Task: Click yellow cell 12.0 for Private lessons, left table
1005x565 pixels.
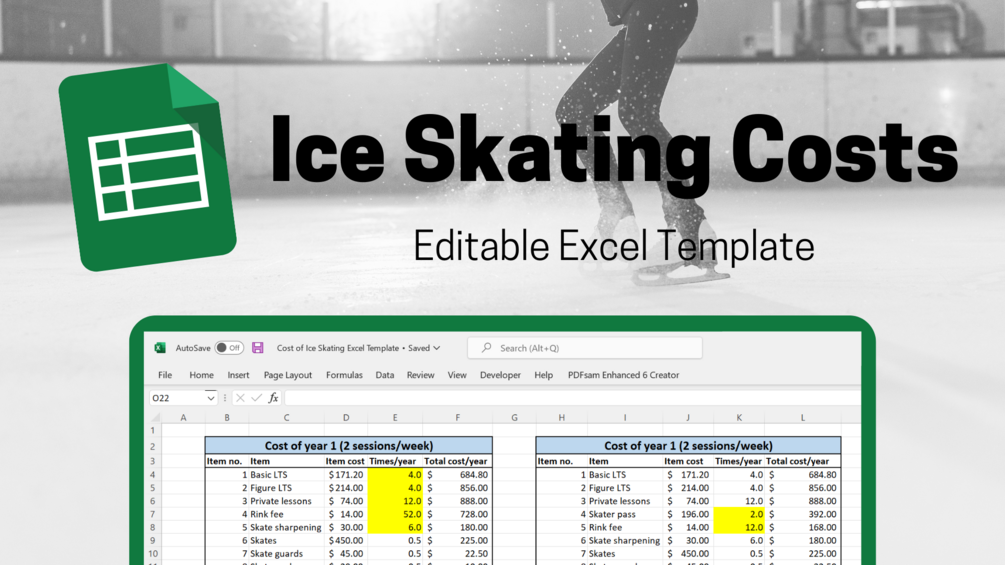Action: click(395, 501)
